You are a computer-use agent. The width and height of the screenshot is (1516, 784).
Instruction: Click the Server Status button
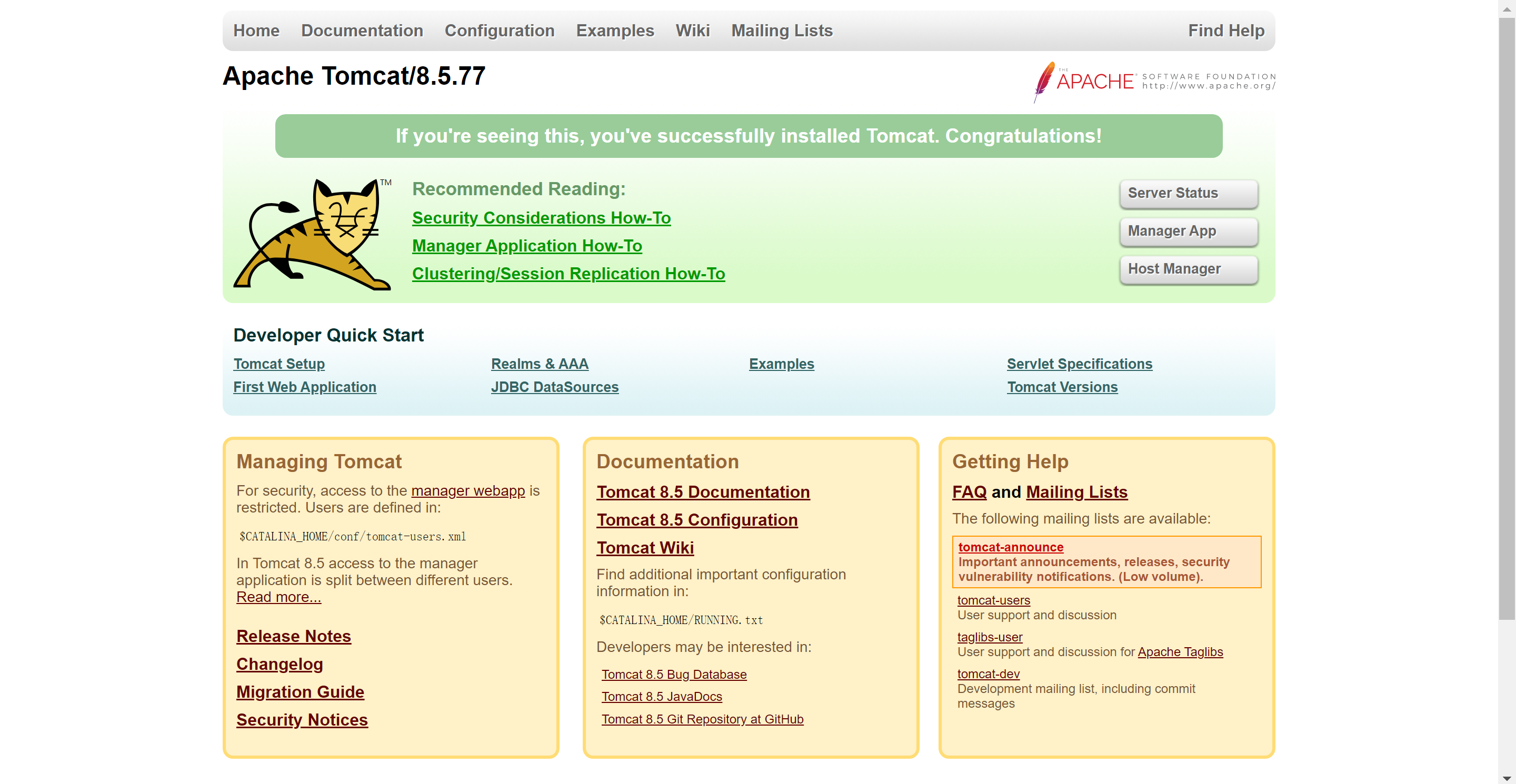1189,193
